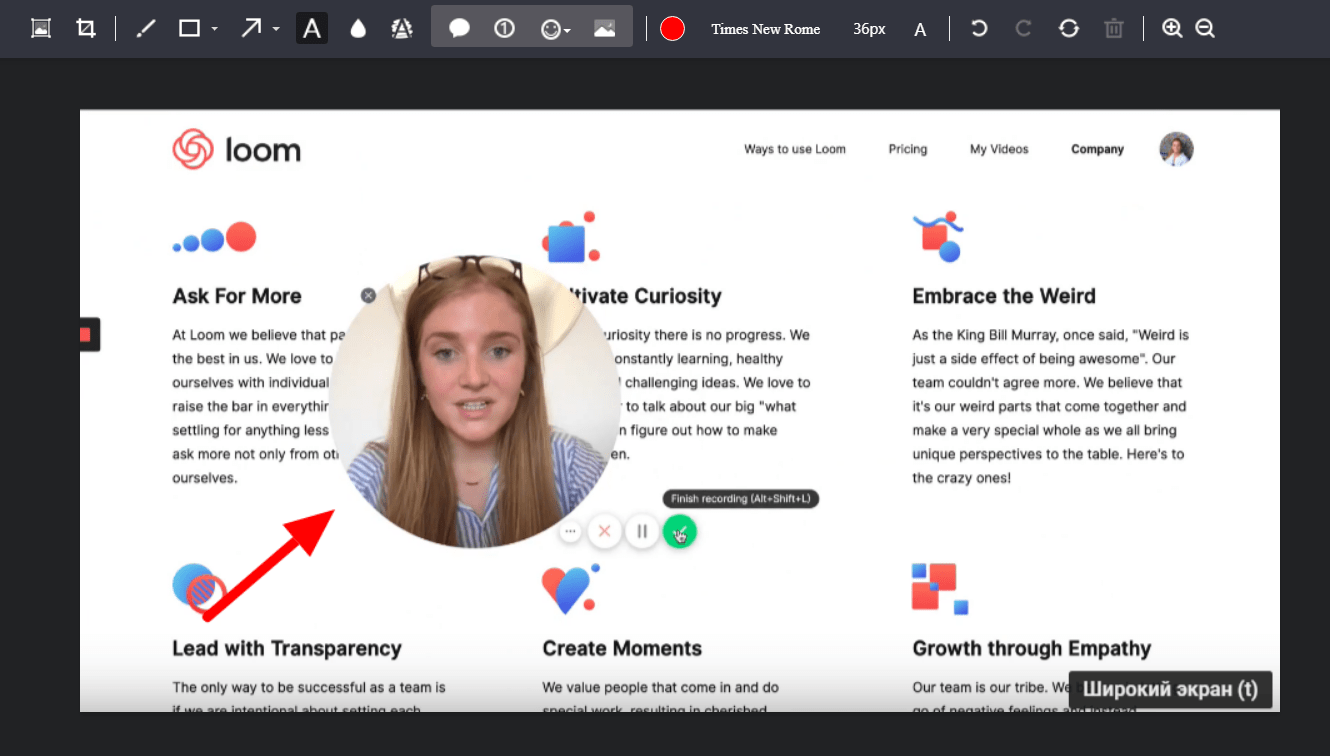Screen dimensions: 1330x756
Task: Pause the Loom recording
Action: pos(642,531)
